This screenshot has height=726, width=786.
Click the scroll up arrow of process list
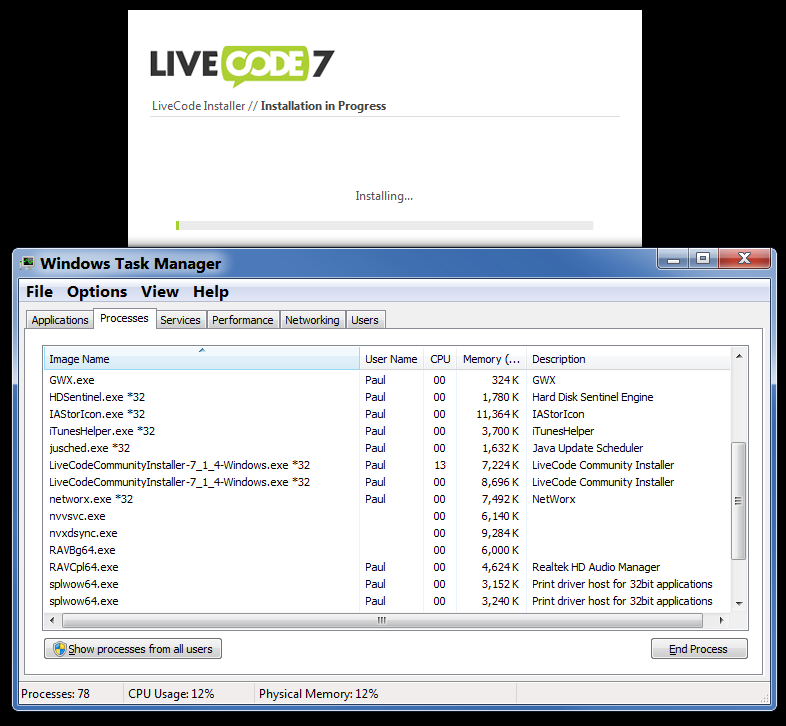tap(739, 356)
